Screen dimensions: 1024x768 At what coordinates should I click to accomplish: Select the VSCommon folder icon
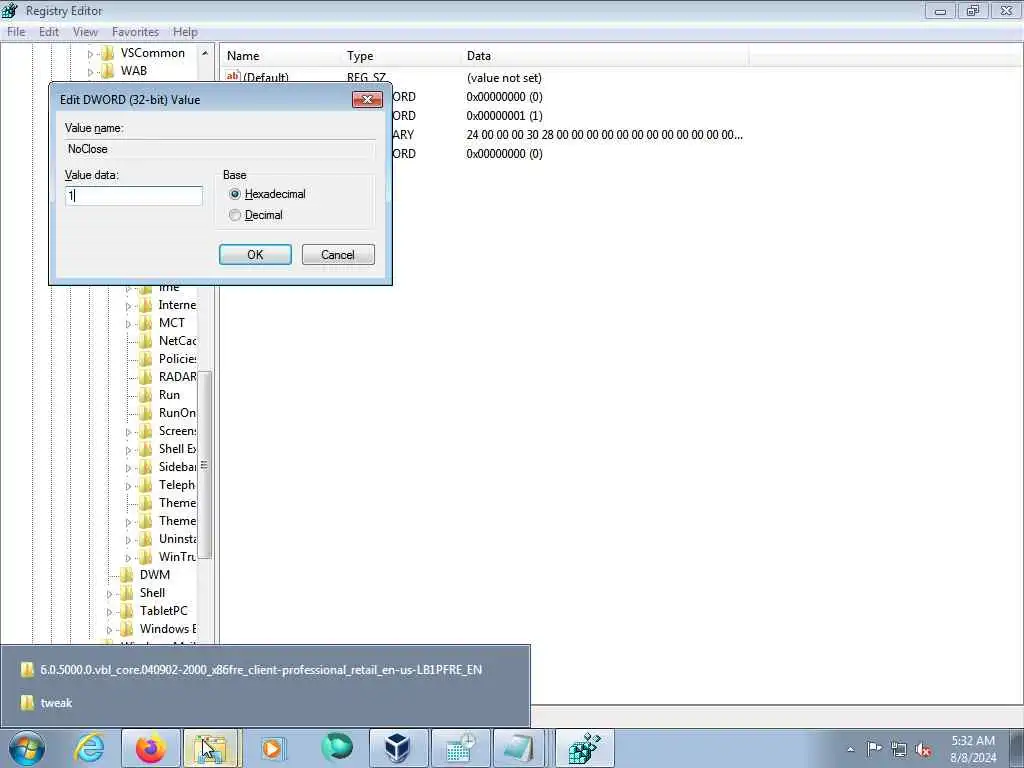click(107, 53)
